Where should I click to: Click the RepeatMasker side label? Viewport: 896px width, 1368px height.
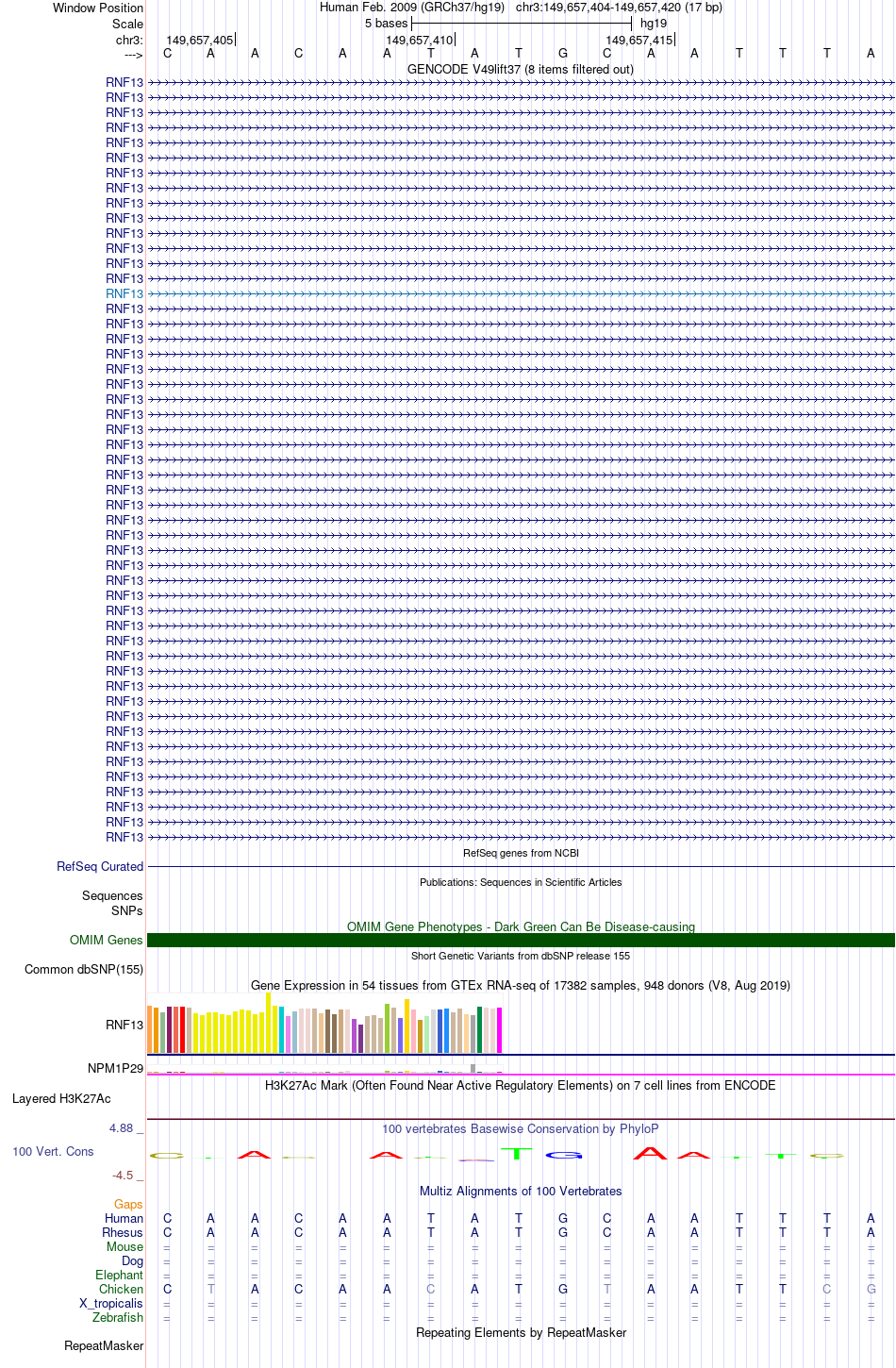(104, 1345)
